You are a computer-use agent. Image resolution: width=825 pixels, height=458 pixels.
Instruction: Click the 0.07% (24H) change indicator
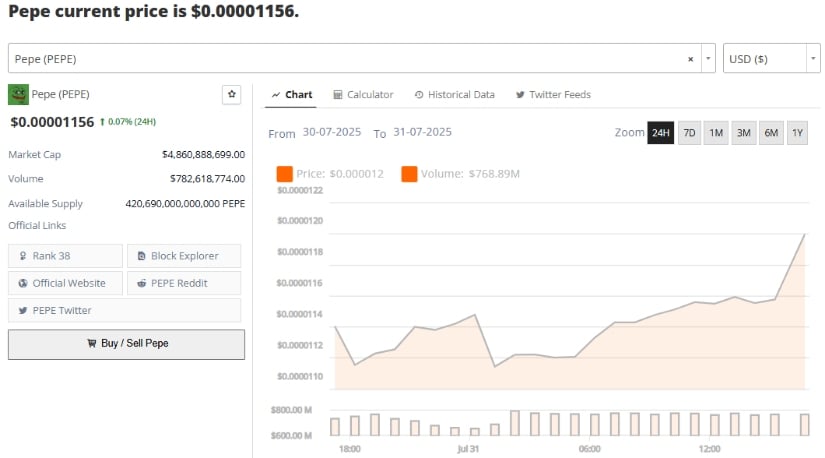point(128,122)
